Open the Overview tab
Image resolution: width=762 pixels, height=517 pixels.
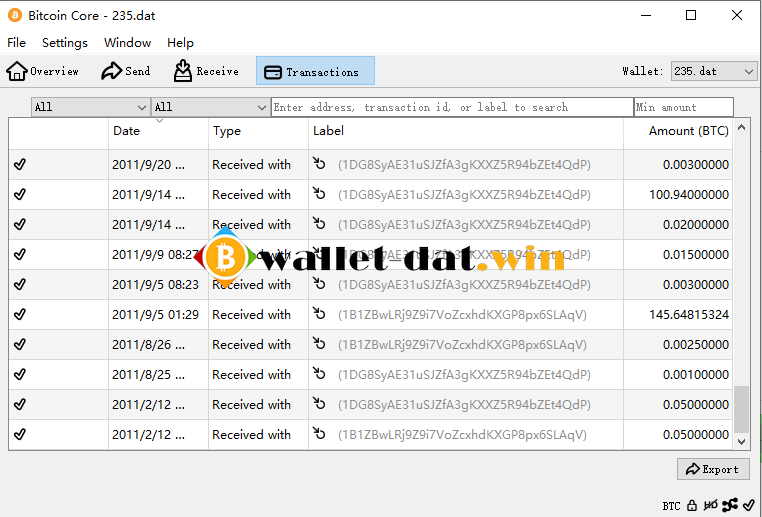tap(42, 71)
